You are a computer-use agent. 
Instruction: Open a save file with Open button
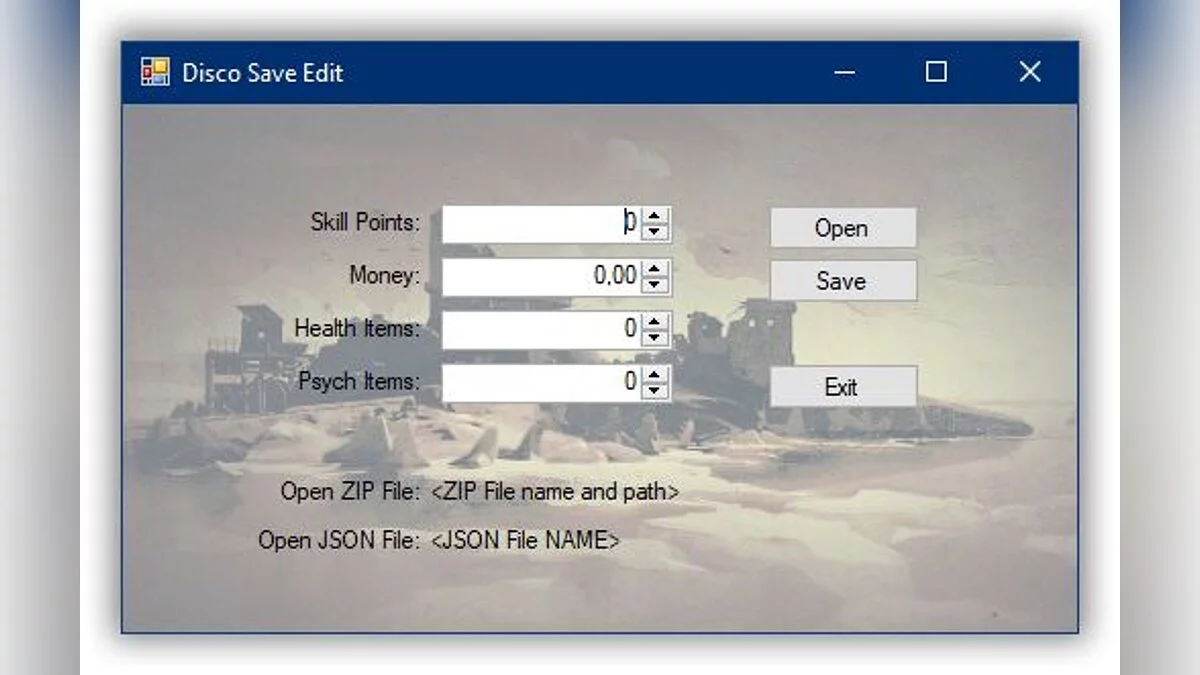click(843, 228)
